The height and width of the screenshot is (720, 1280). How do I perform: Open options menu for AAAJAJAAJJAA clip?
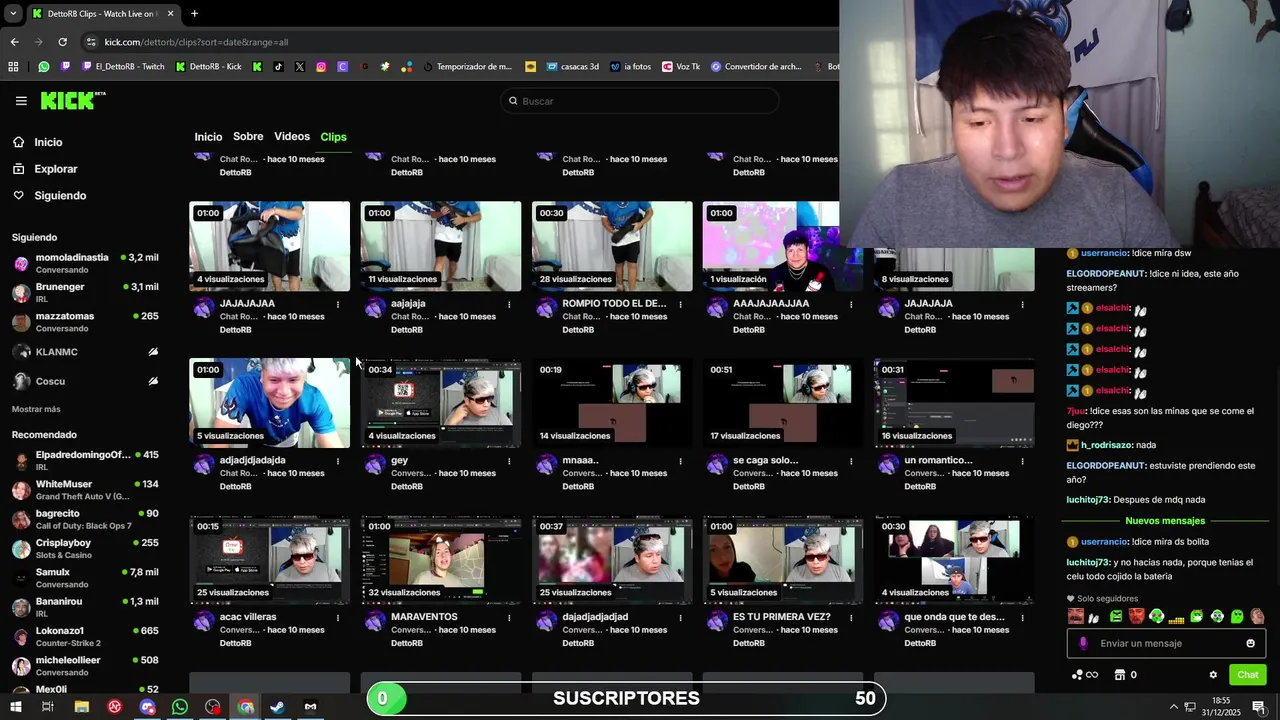point(851,304)
